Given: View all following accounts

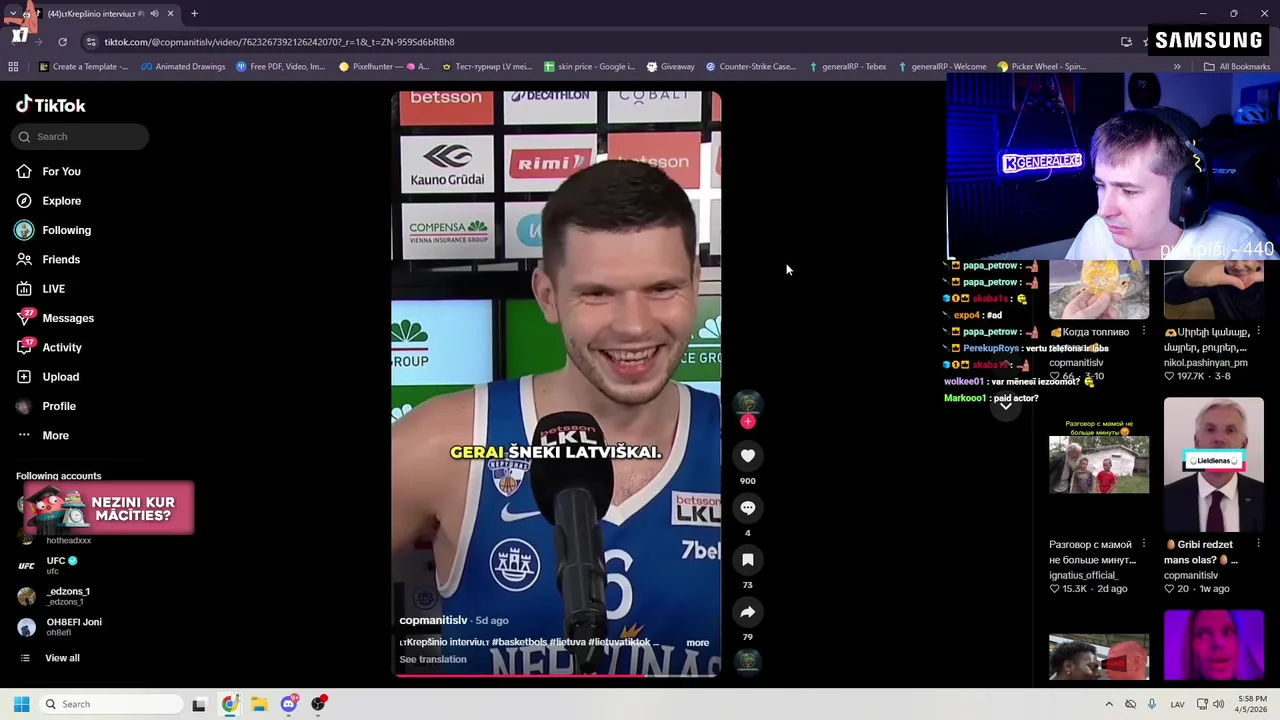Looking at the screenshot, I should [x=61, y=658].
